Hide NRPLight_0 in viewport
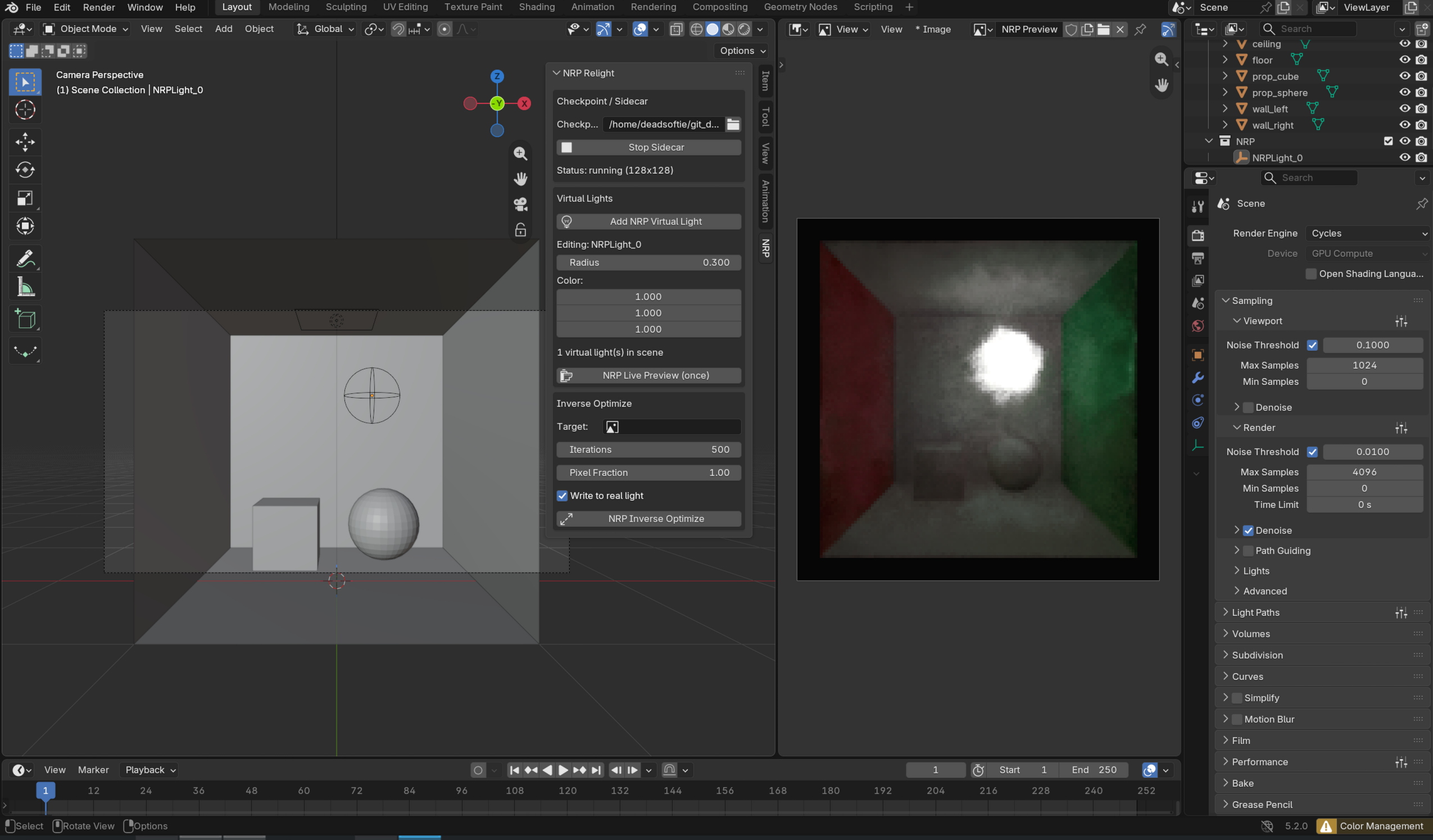Image resolution: width=1433 pixels, height=840 pixels. pyautogui.click(x=1404, y=157)
